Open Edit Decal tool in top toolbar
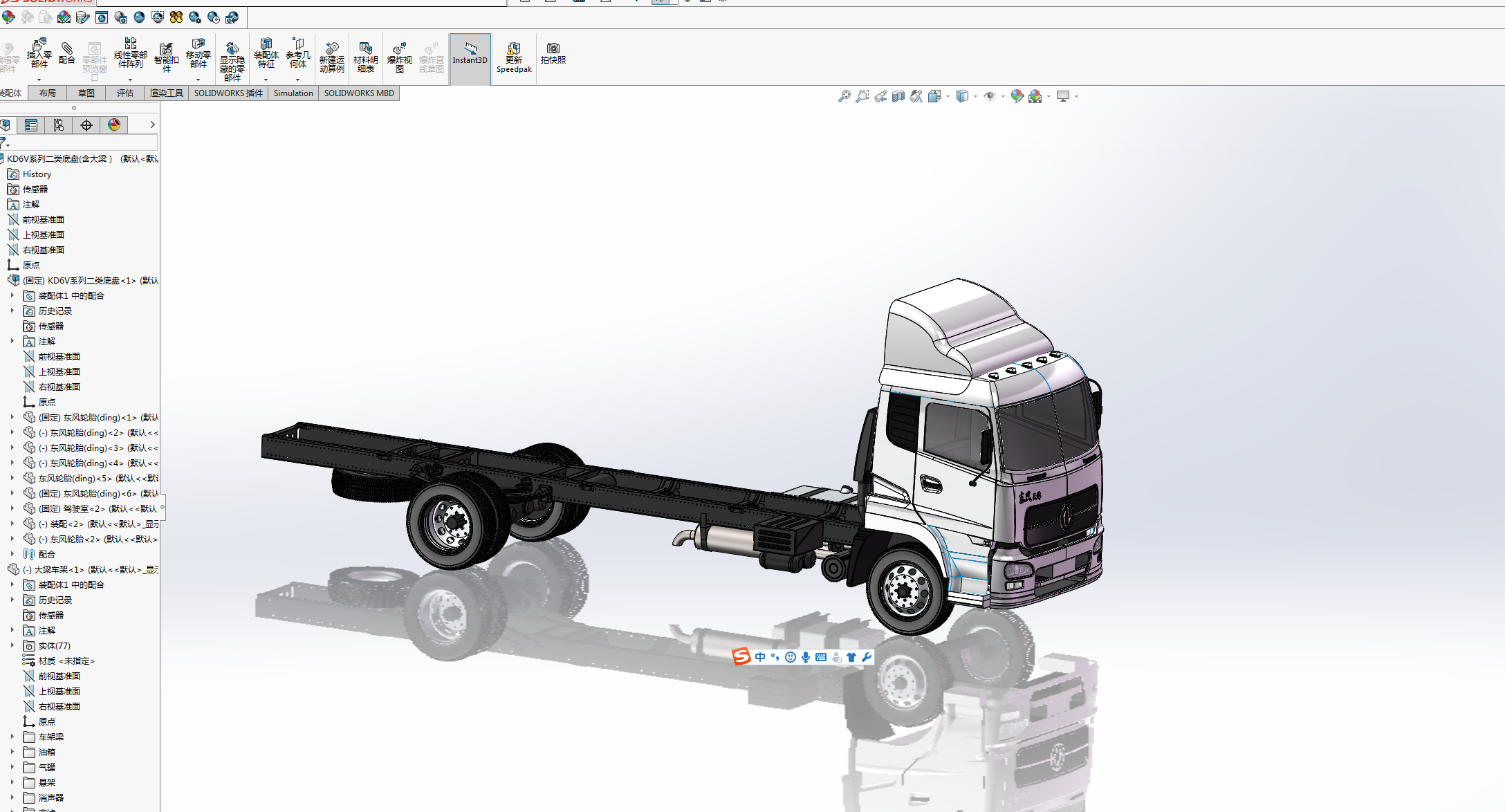Image resolution: width=1505 pixels, height=812 pixels. (83, 17)
